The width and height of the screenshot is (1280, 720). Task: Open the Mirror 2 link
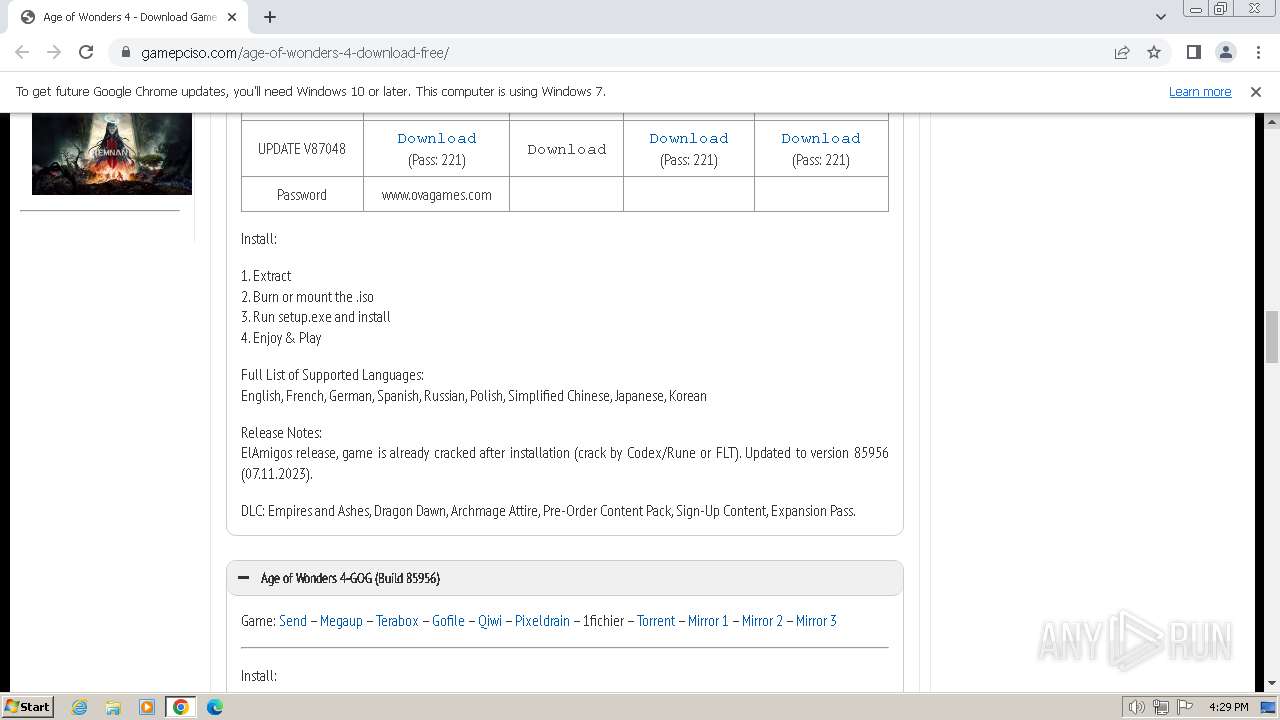click(762, 621)
